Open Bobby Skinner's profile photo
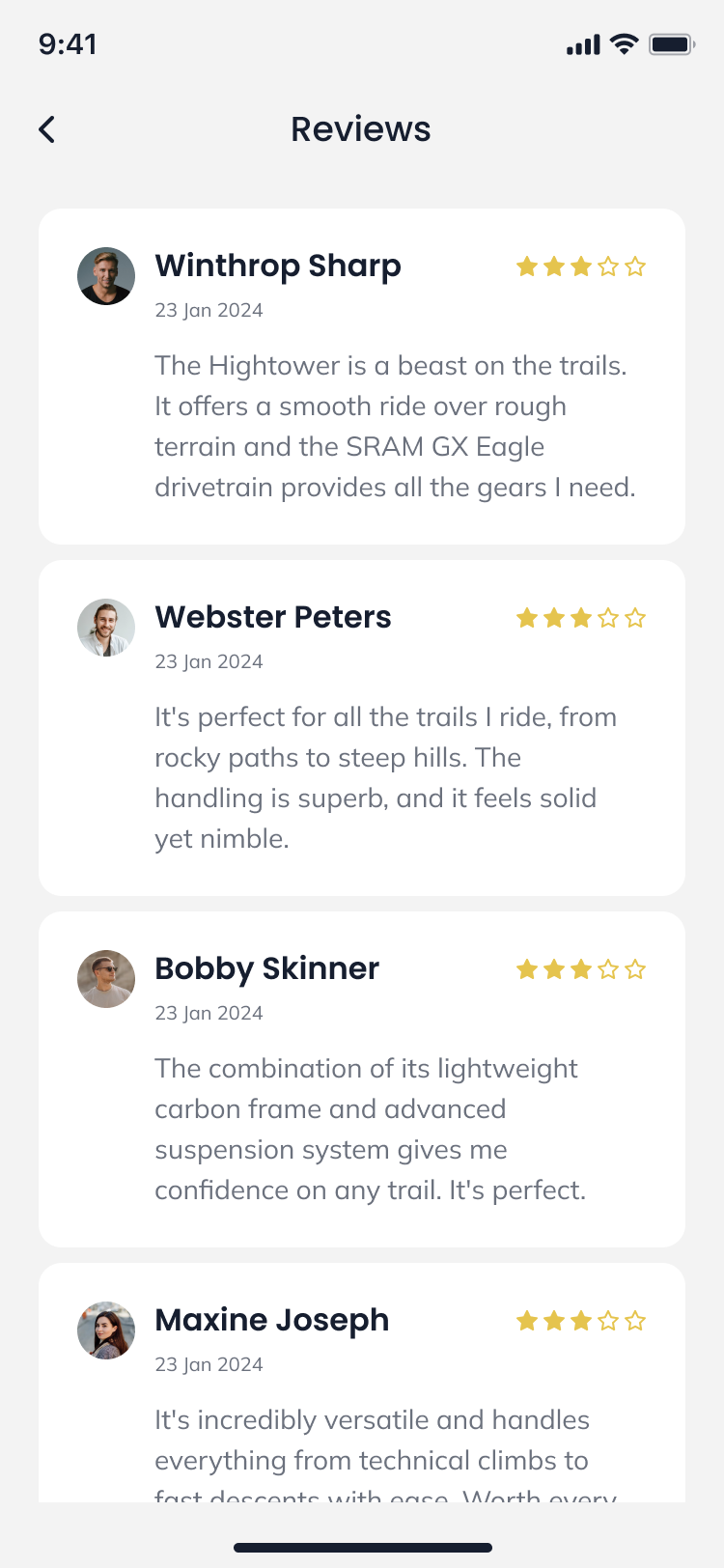The width and height of the screenshot is (724, 1568). (106, 979)
